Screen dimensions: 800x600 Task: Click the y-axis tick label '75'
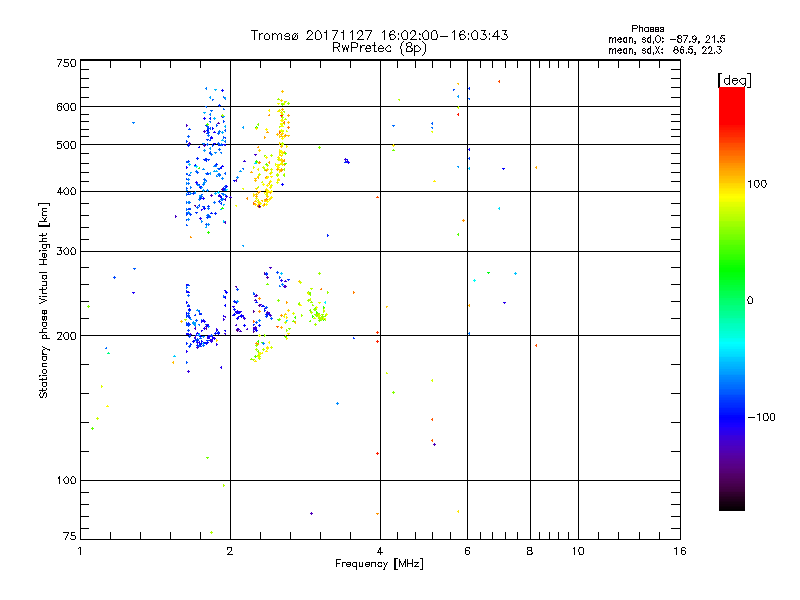(x=70, y=536)
